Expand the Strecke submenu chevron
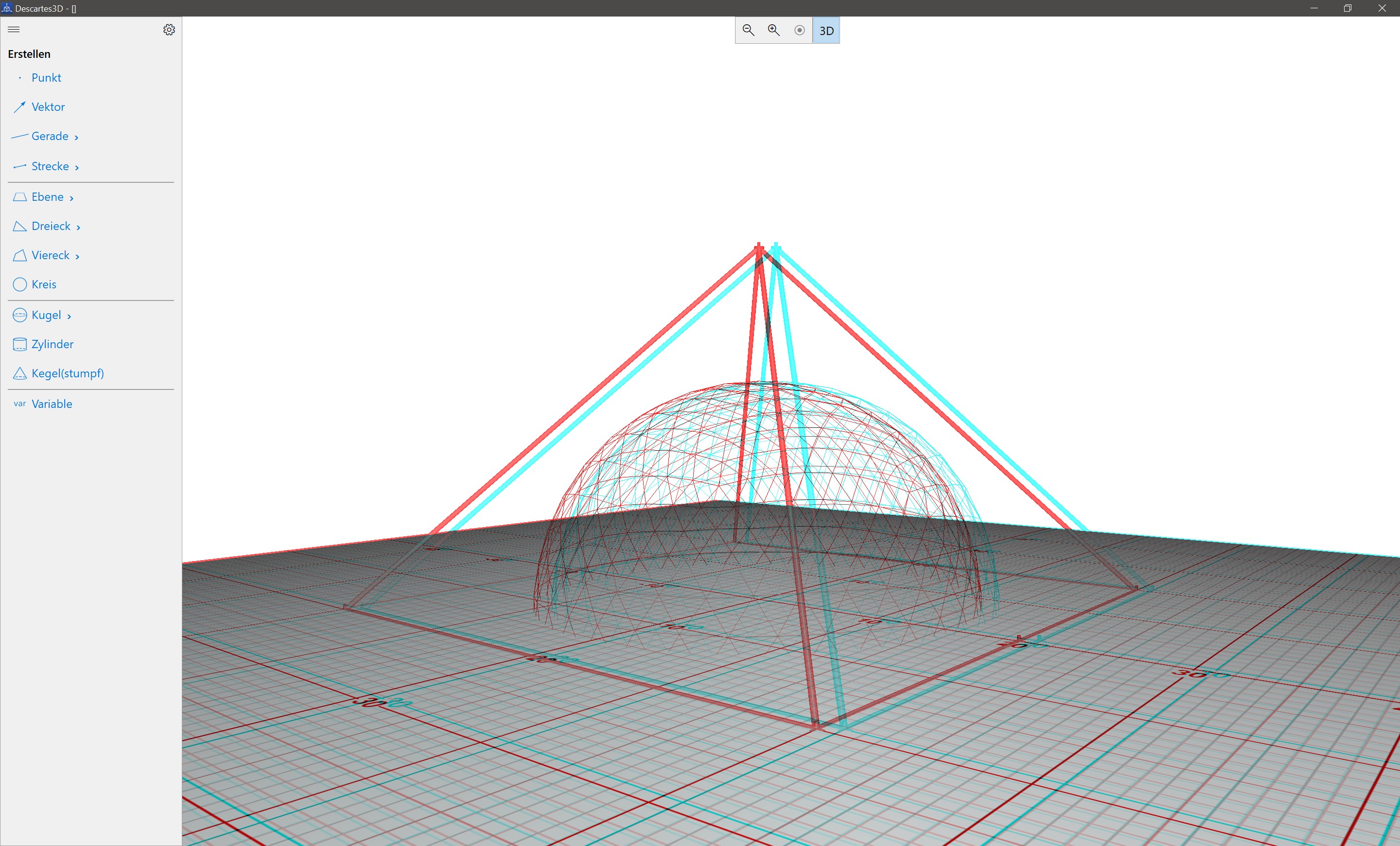The width and height of the screenshot is (1400, 846). (x=77, y=168)
